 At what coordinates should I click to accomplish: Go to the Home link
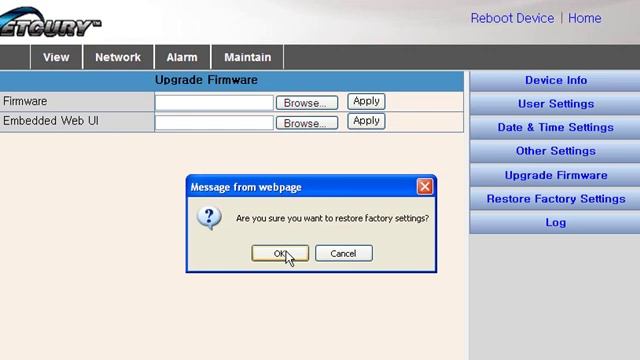point(584,18)
